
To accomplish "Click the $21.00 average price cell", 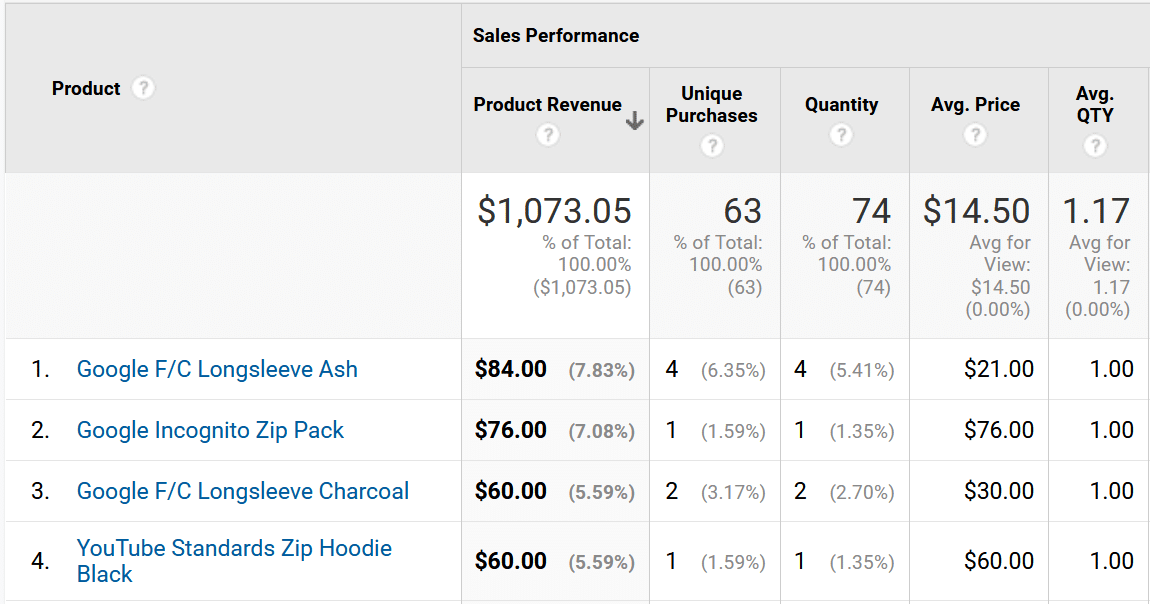I will [x=999, y=369].
